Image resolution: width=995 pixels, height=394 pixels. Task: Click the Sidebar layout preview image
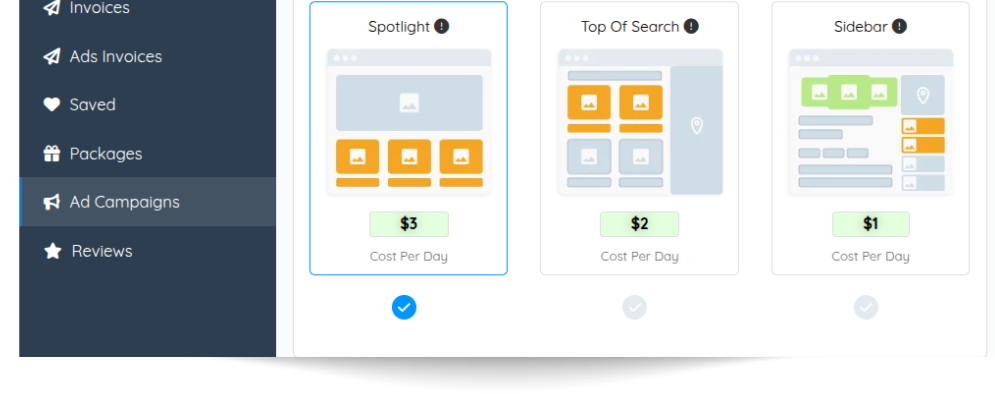[x=871, y=122]
